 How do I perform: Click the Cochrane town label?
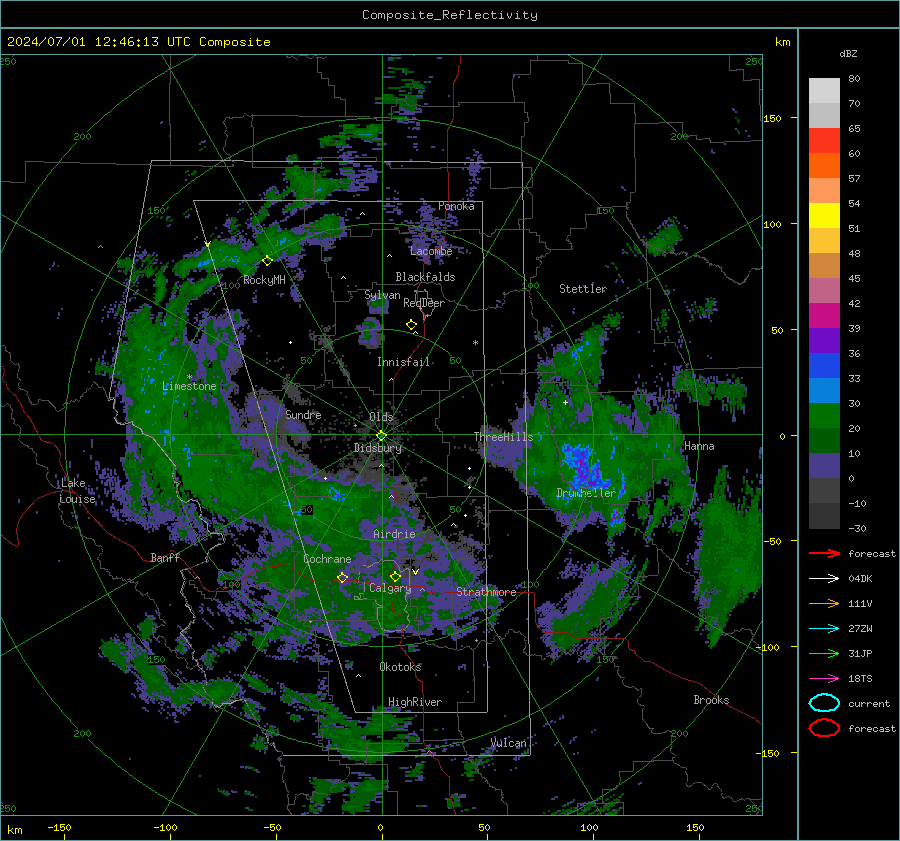pos(327,559)
